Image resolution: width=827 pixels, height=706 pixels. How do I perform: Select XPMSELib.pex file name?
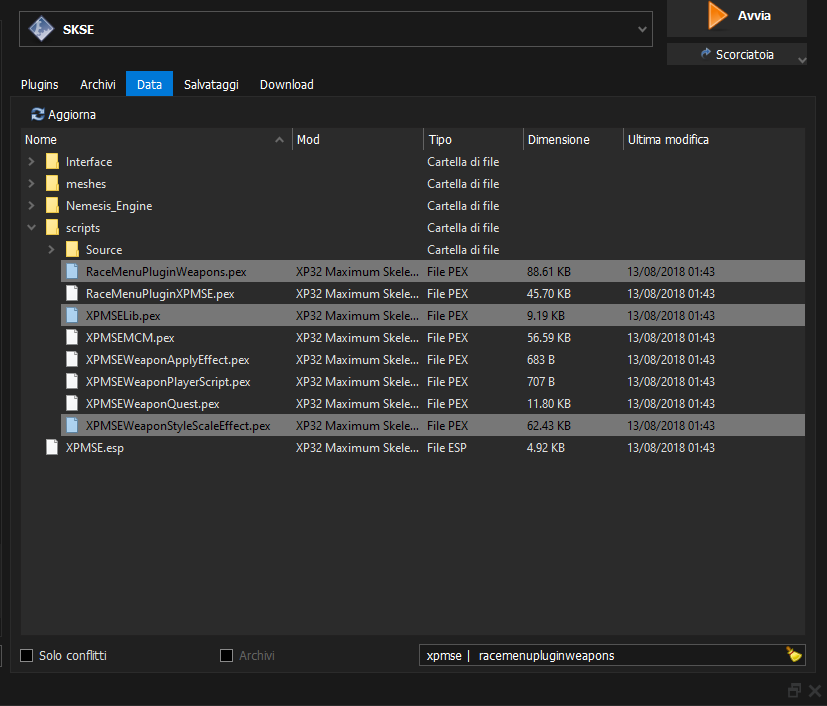coord(123,316)
